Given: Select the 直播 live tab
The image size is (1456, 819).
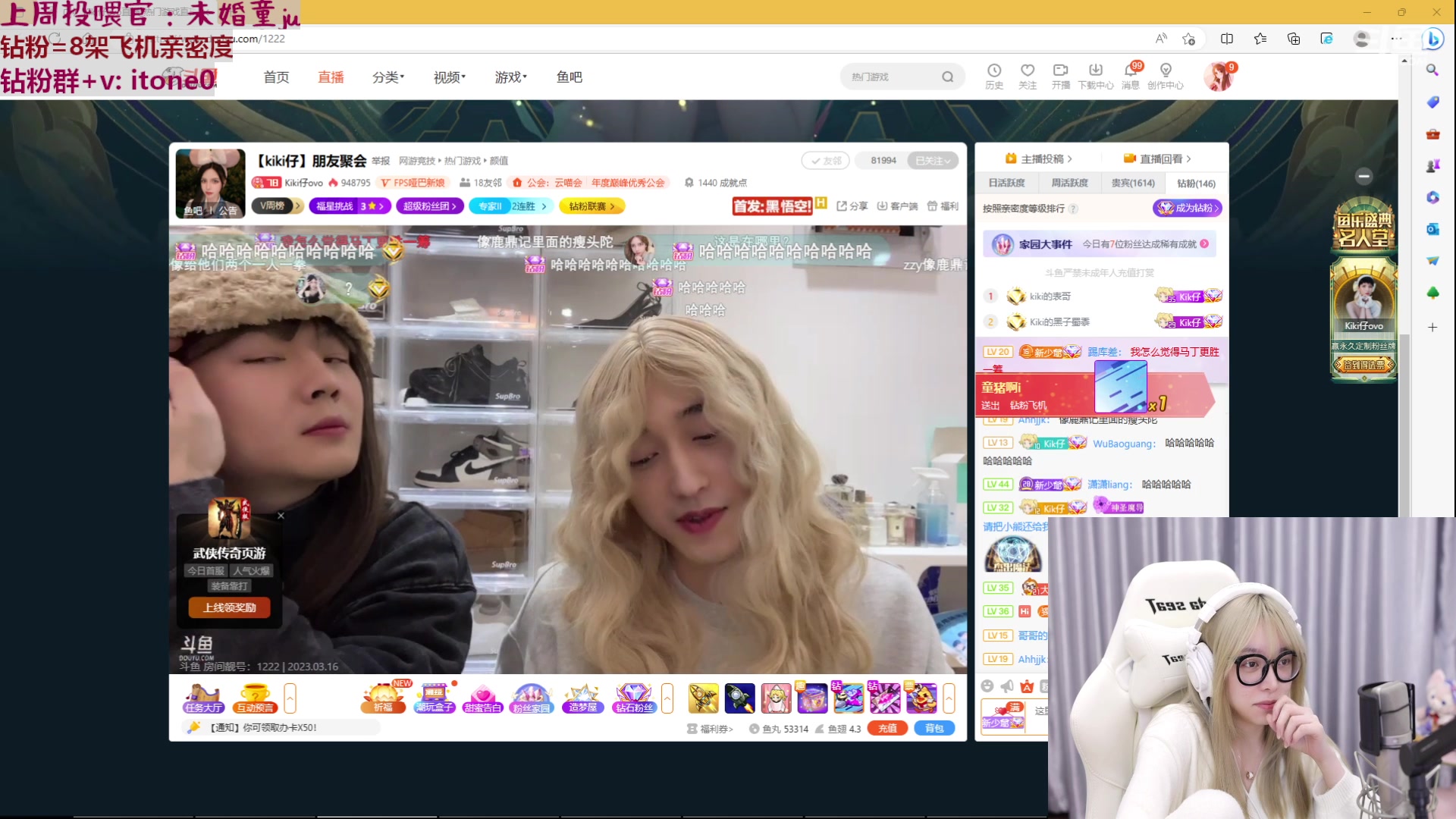Looking at the screenshot, I should 331,77.
